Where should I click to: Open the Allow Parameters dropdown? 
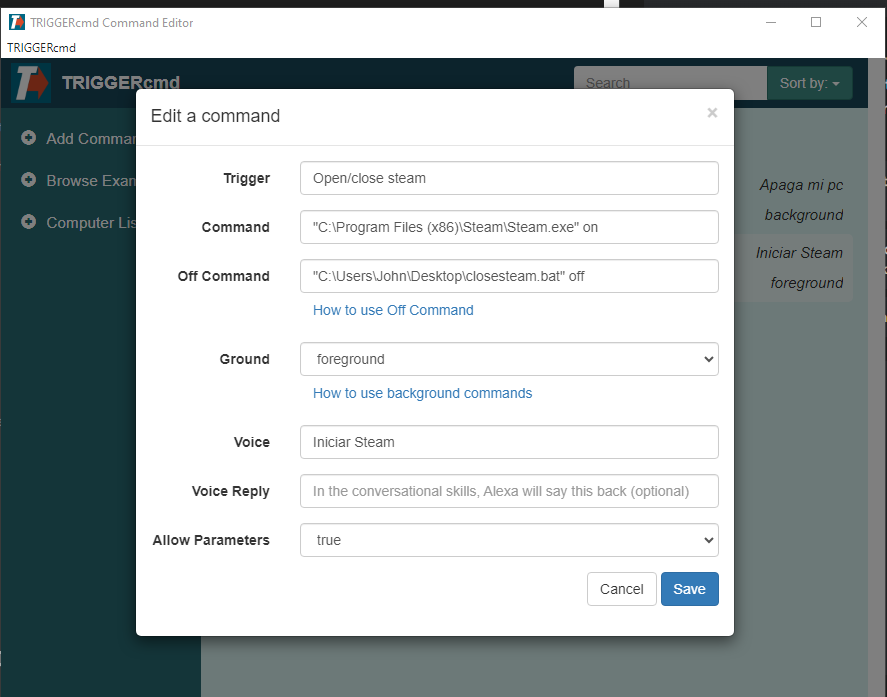point(509,540)
